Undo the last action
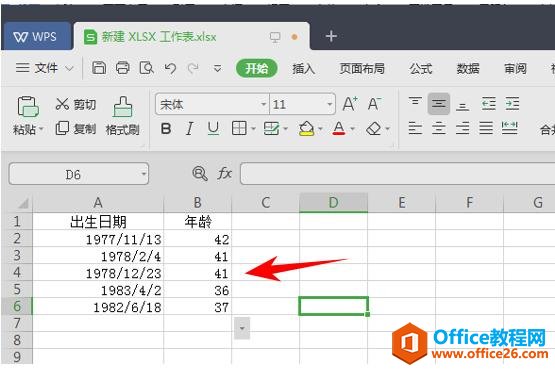The image size is (555, 371). click(x=170, y=68)
